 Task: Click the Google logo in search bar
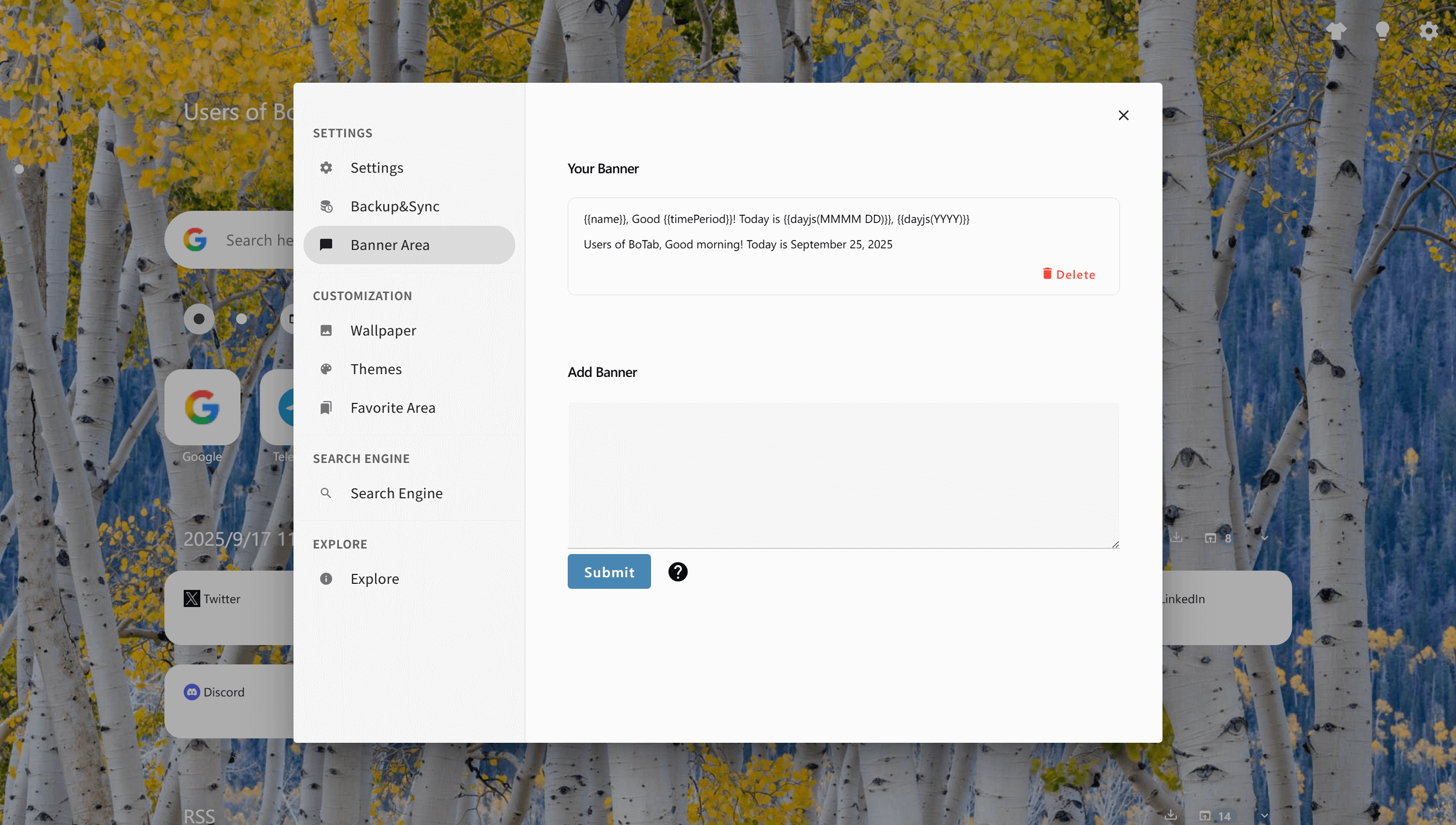(x=195, y=239)
